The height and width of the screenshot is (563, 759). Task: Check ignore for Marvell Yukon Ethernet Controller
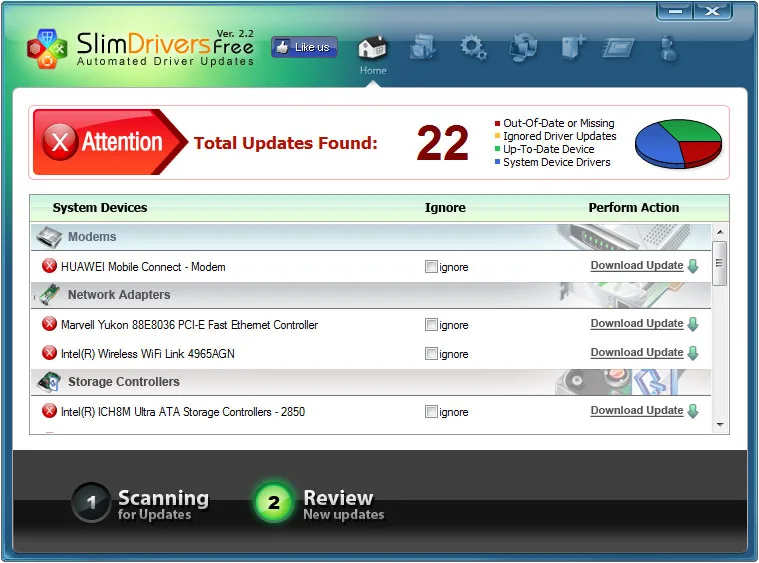point(431,325)
